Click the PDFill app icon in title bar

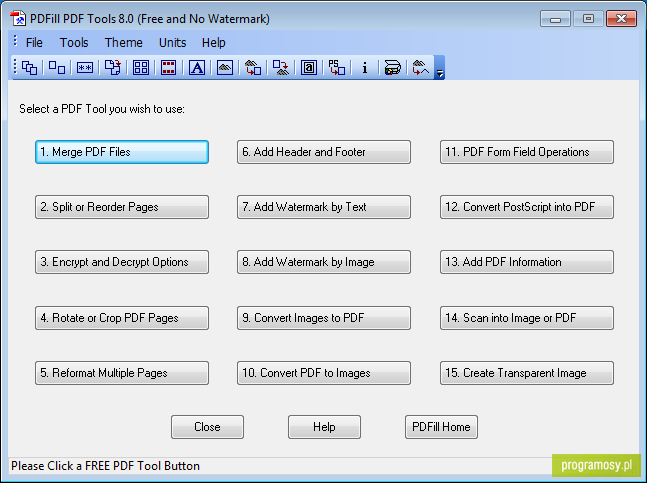point(18,19)
